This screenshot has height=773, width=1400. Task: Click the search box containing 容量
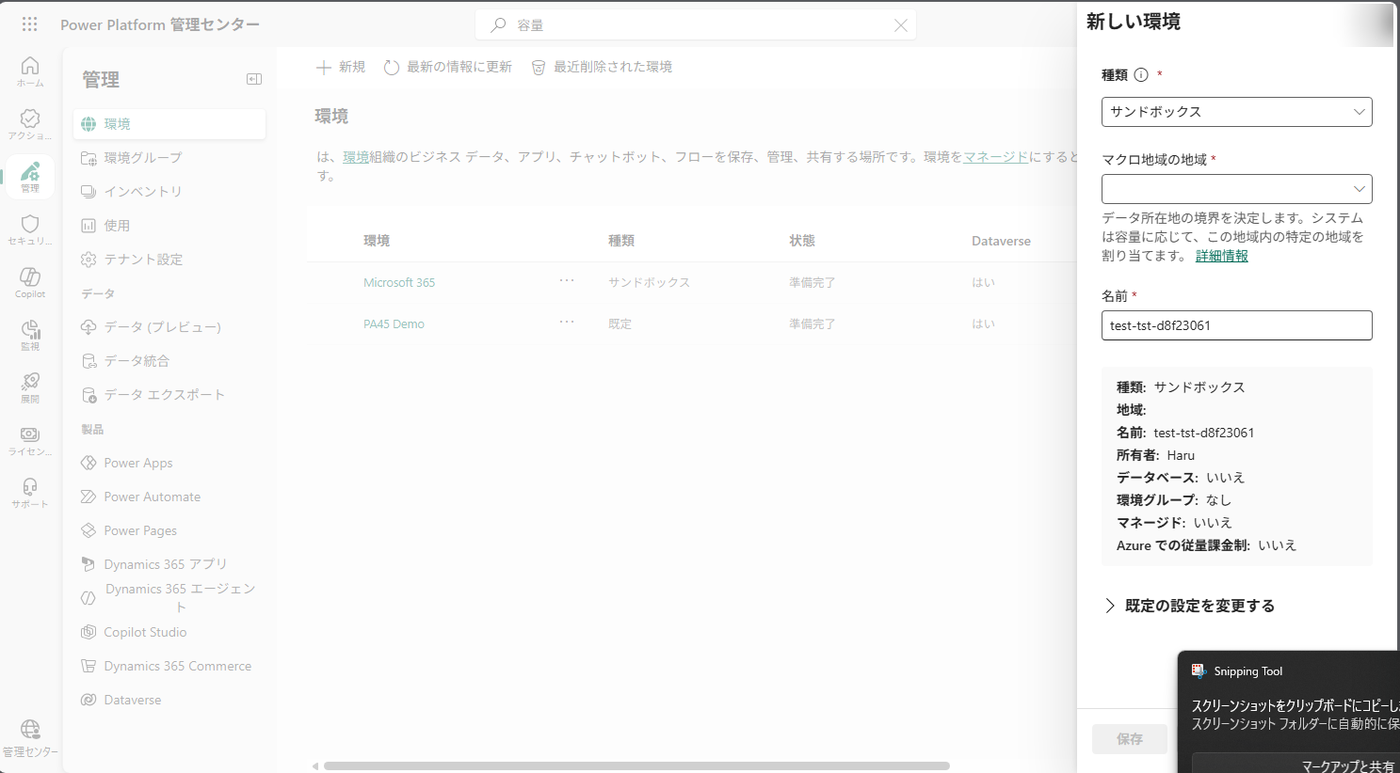696,25
